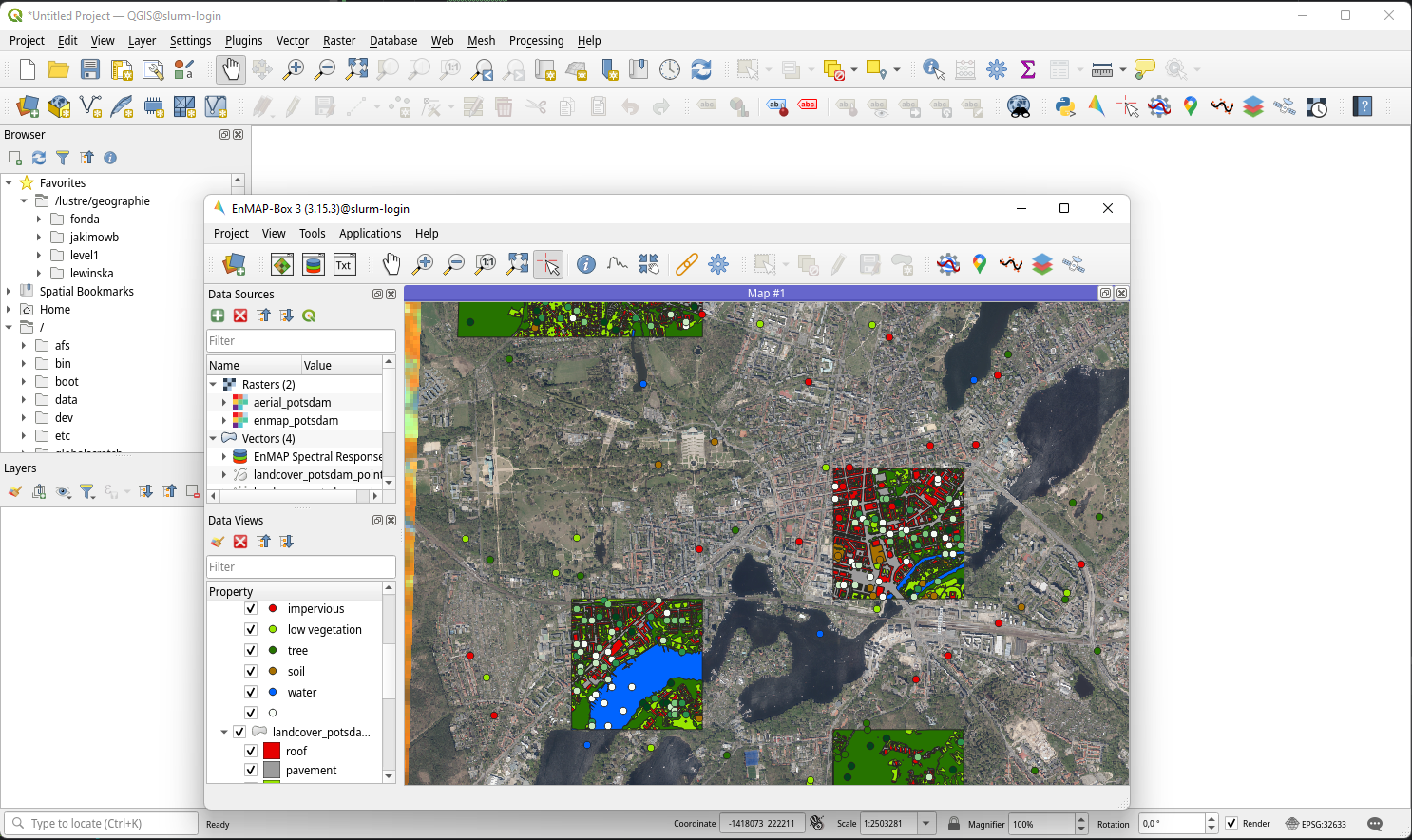Image resolution: width=1412 pixels, height=840 pixels.
Task: Select the Pan Map hand tool in QGIS
Action: tap(231, 69)
